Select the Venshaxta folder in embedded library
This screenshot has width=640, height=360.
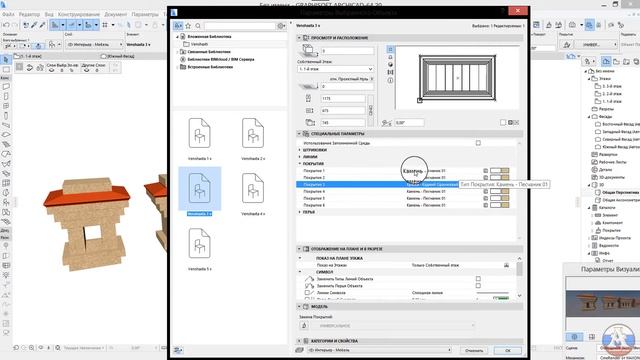[x=200, y=44]
